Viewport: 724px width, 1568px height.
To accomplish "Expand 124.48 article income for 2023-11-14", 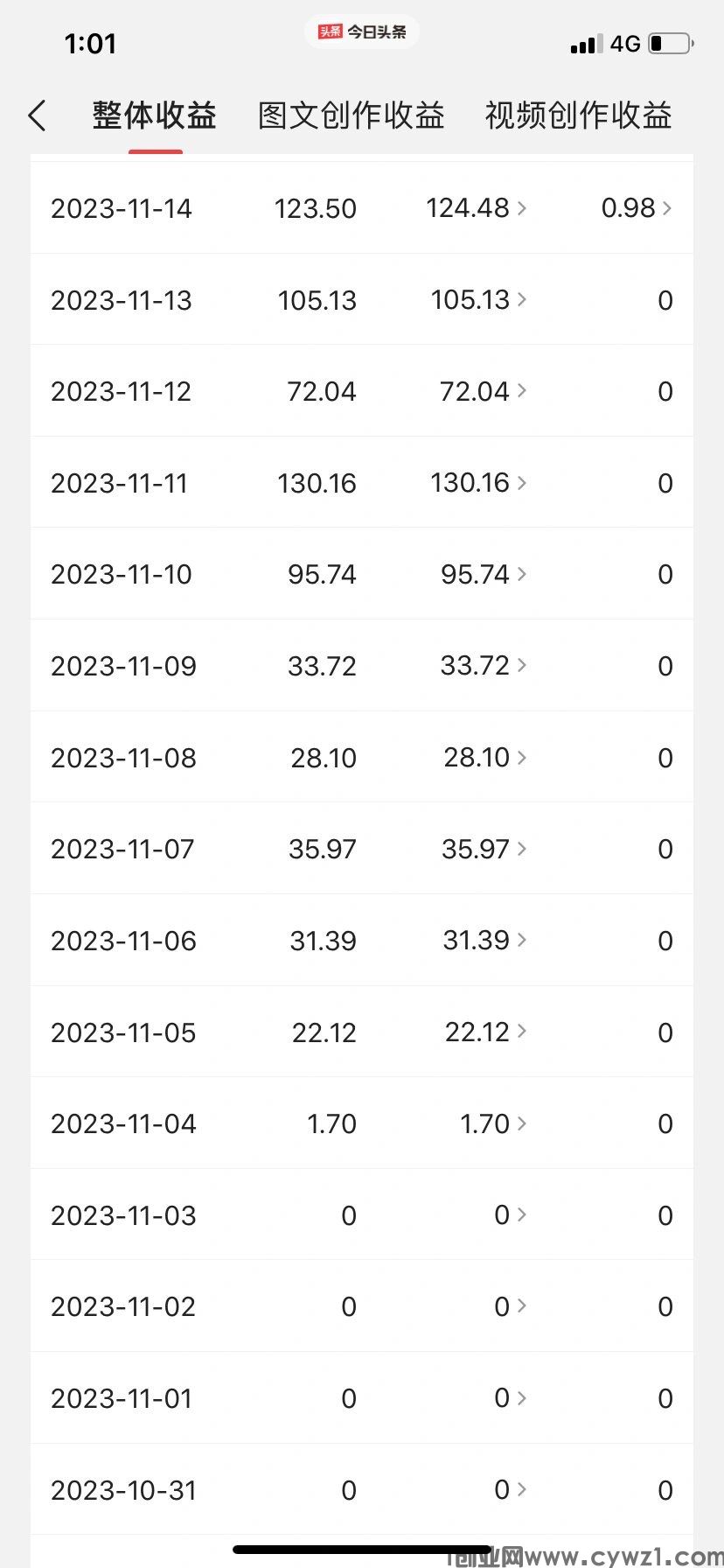I will tap(477, 208).
